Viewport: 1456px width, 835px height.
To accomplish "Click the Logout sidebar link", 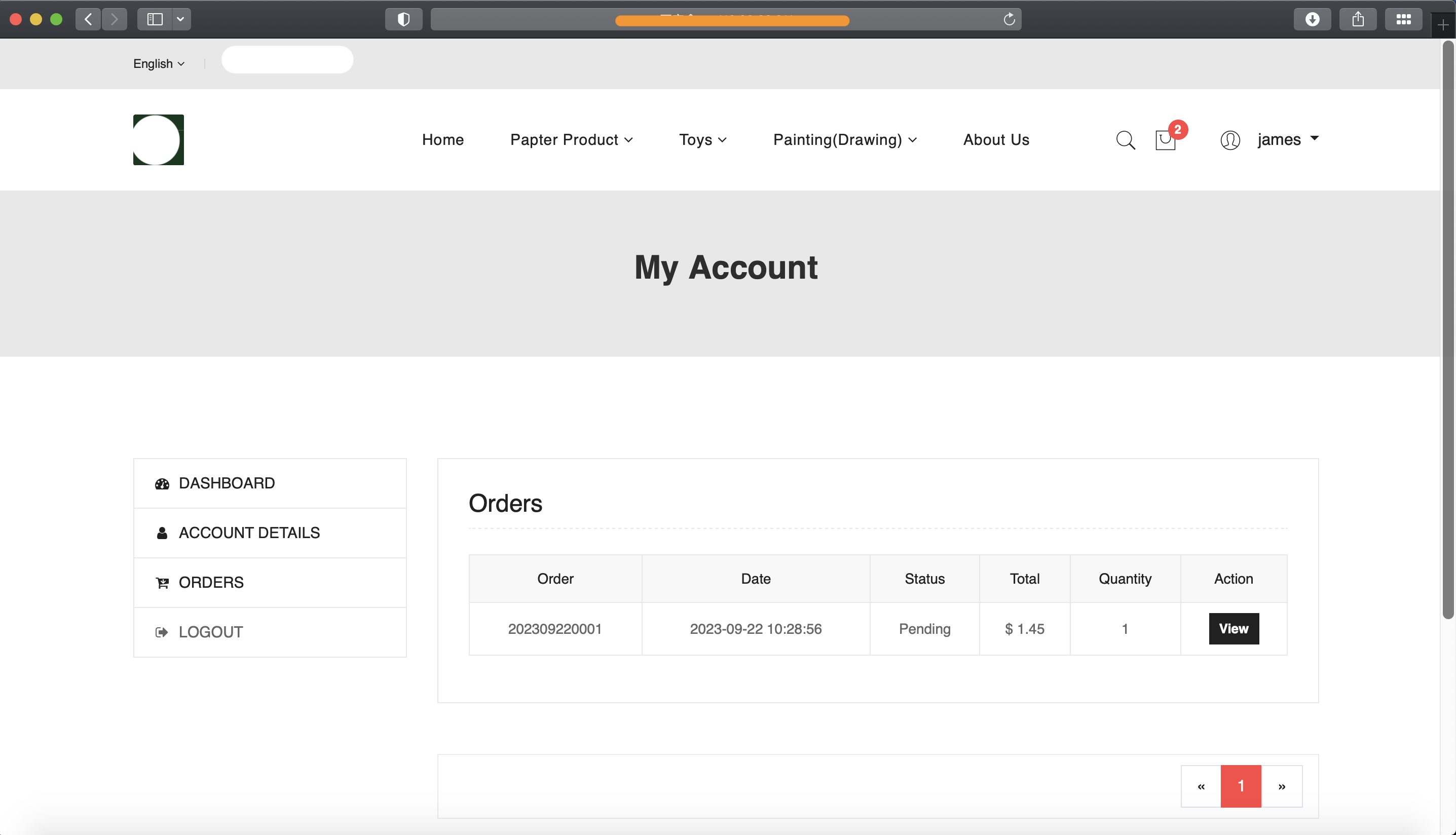I will click(x=210, y=632).
